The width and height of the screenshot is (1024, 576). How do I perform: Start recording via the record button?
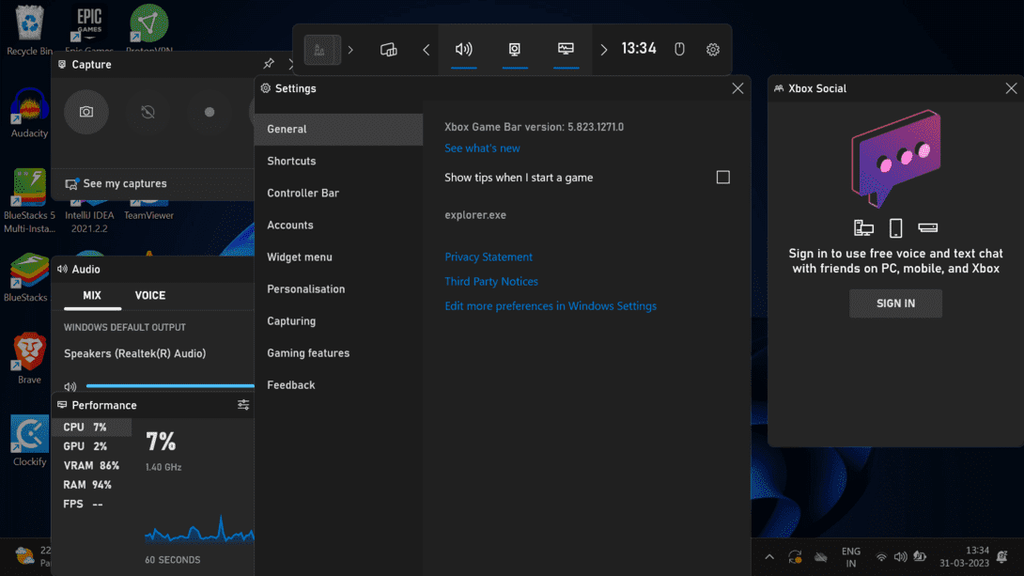(209, 112)
